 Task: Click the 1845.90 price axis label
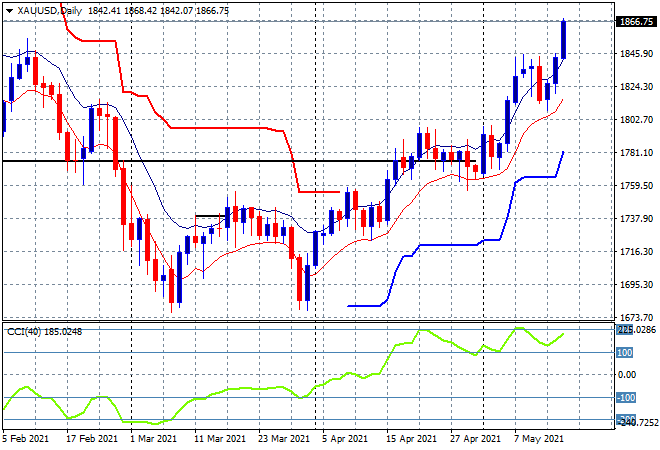(636, 54)
